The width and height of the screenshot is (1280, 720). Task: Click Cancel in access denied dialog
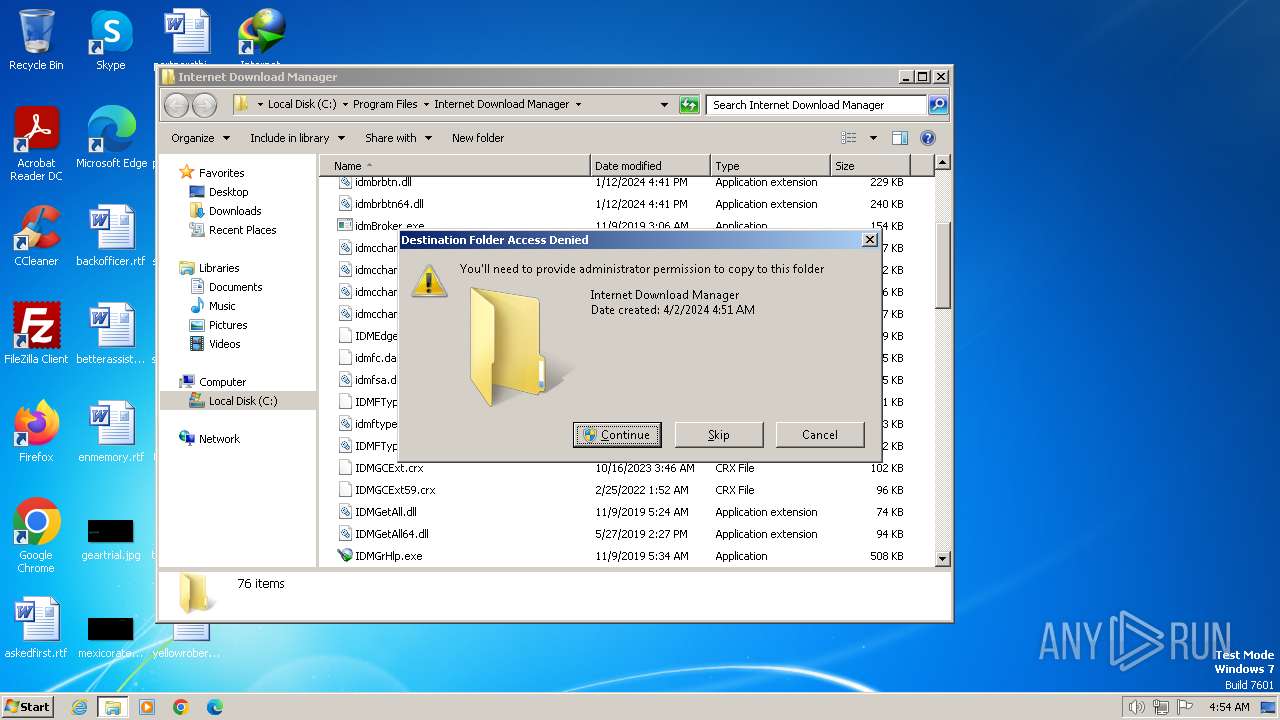coord(820,435)
